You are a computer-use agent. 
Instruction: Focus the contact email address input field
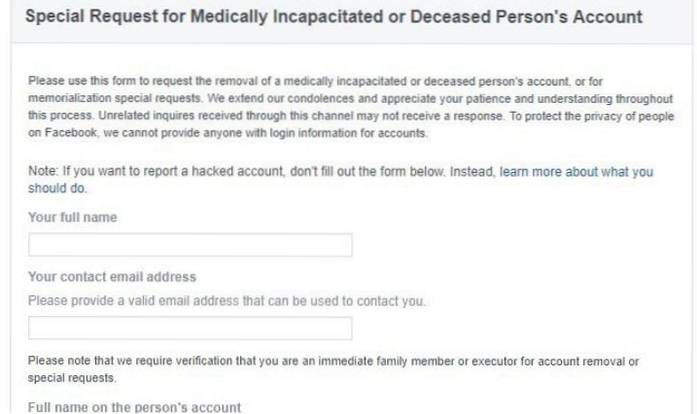(190, 328)
